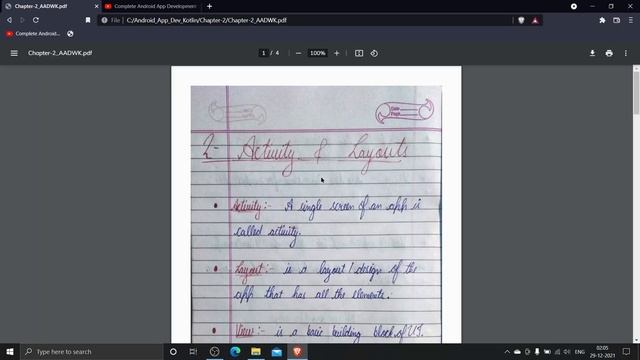Open the notification center
The width and height of the screenshot is (640, 360).
tap(626, 351)
